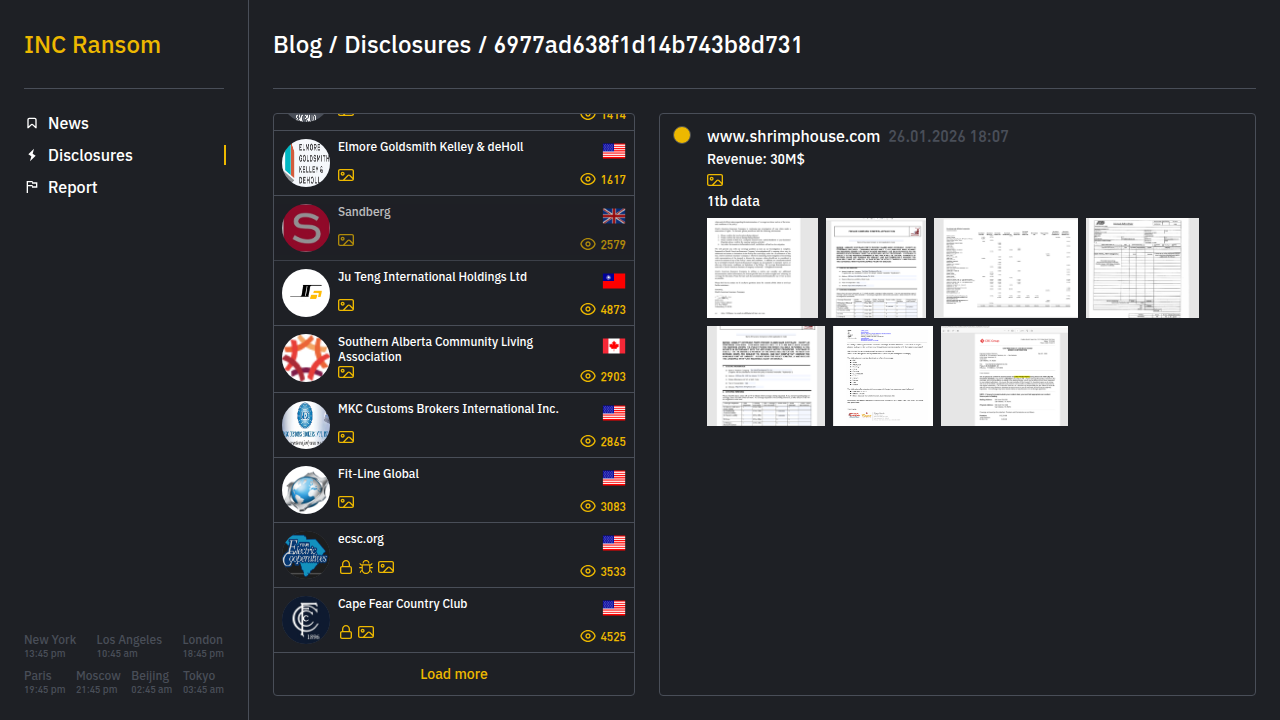Go to the Report page
Image resolution: width=1280 pixels, height=720 pixels.
72,187
